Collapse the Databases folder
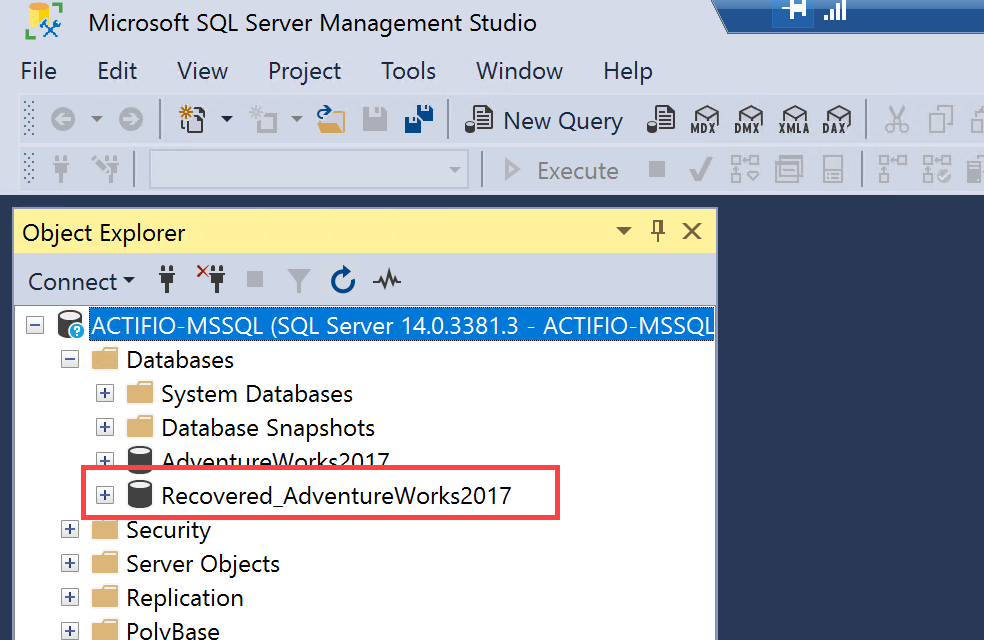Image resolution: width=984 pixels, height=640 pixels. click(x=70, y=360)
